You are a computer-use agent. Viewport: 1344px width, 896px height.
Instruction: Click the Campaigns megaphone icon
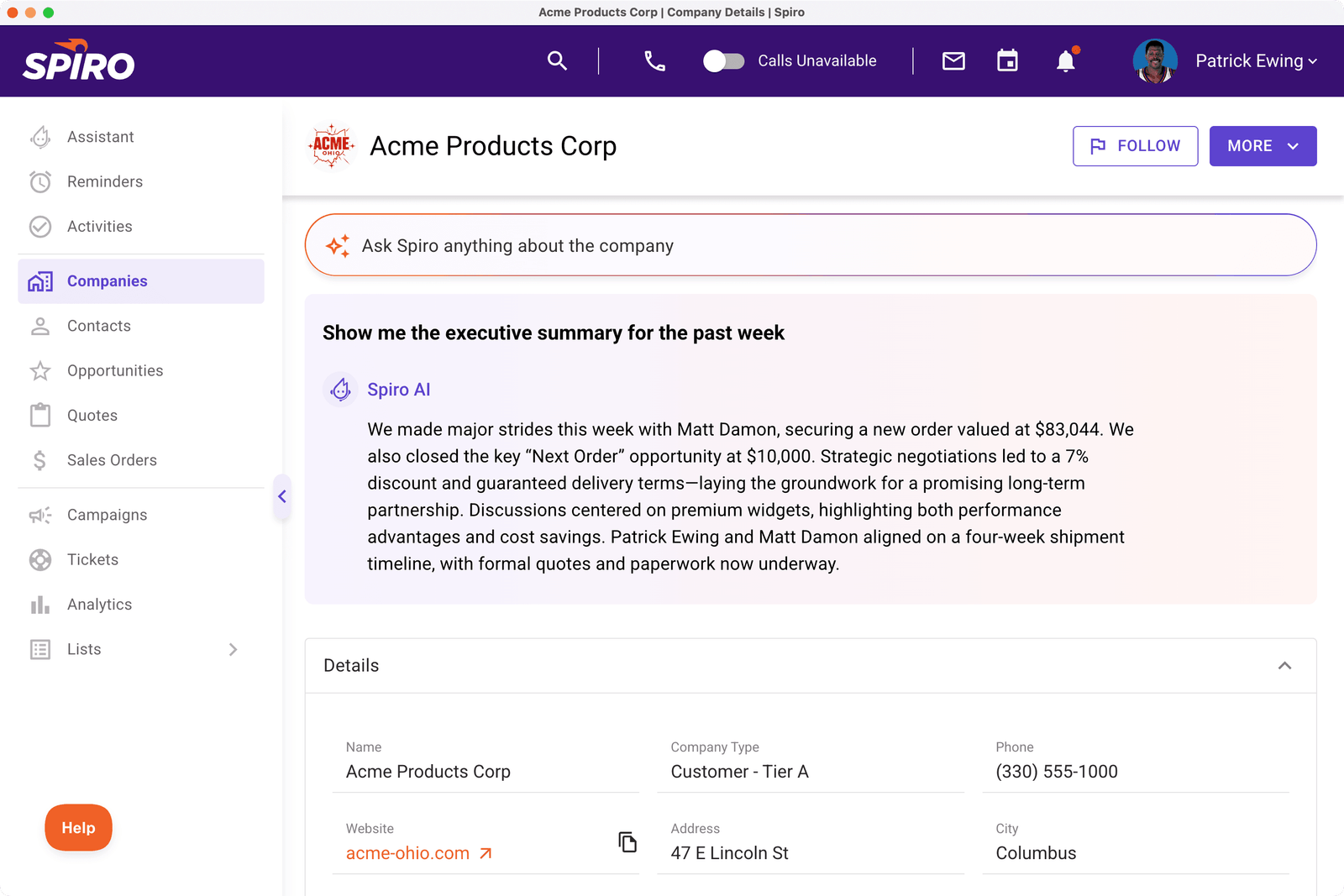[x=40, y=515]
